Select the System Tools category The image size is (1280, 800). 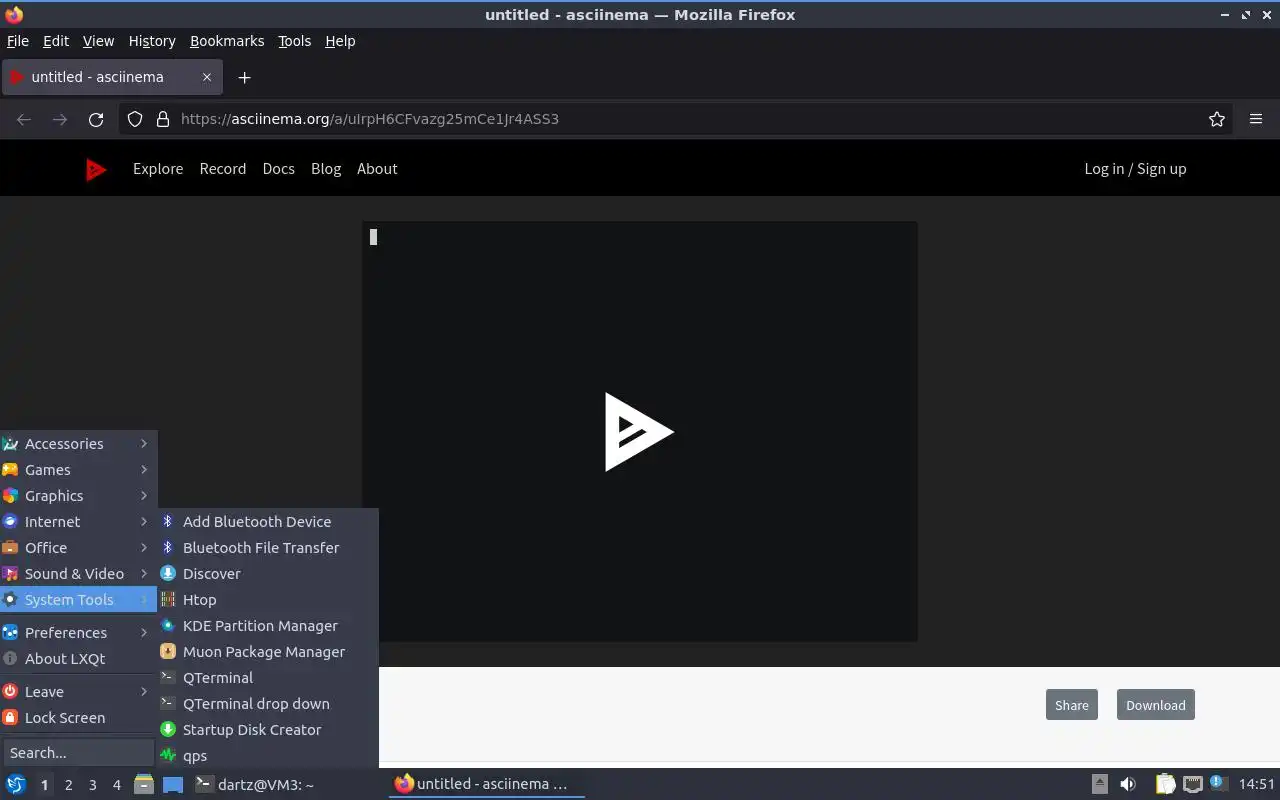pos(78,600)
